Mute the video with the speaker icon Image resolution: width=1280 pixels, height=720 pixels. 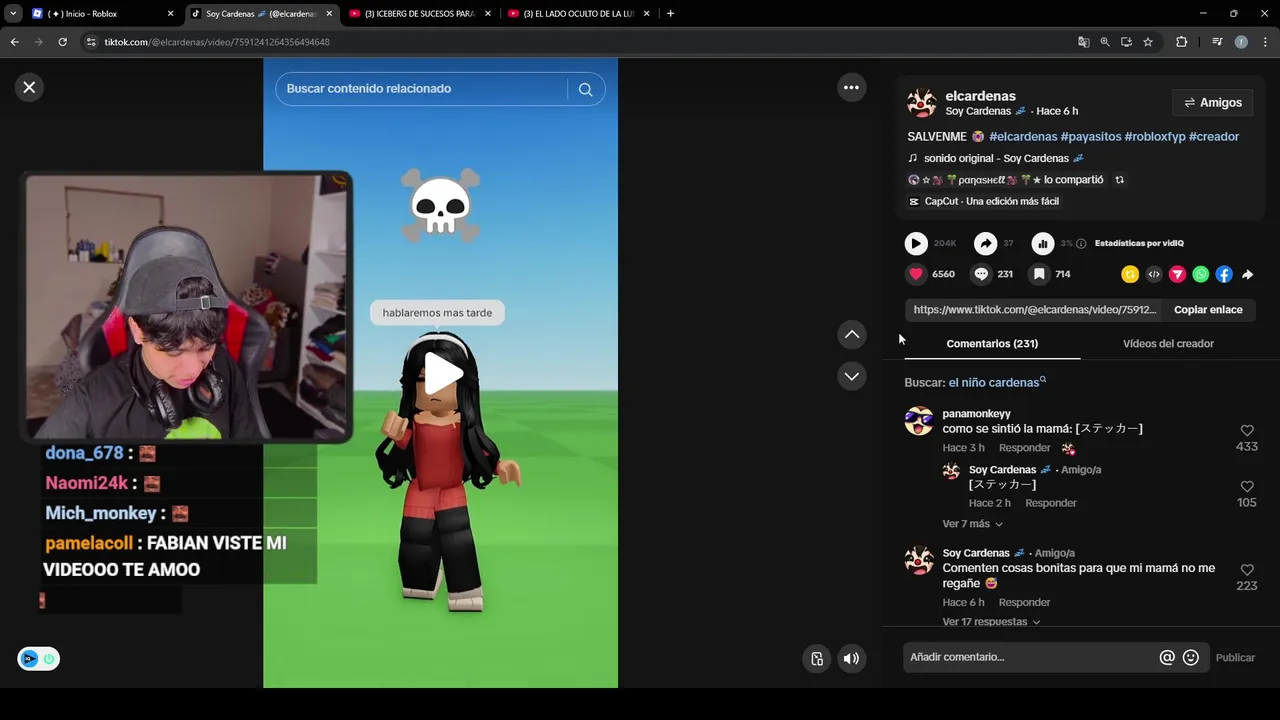click(851, 658)
